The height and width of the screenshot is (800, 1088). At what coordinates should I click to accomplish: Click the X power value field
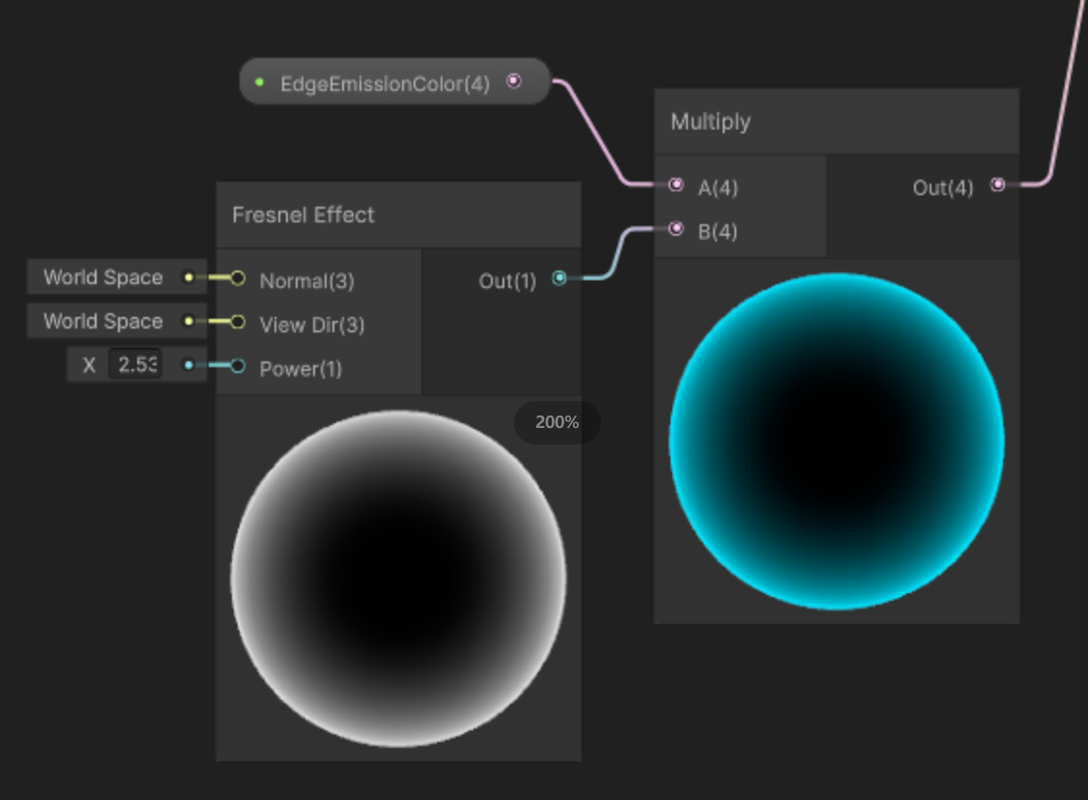(x=135, y=364)
